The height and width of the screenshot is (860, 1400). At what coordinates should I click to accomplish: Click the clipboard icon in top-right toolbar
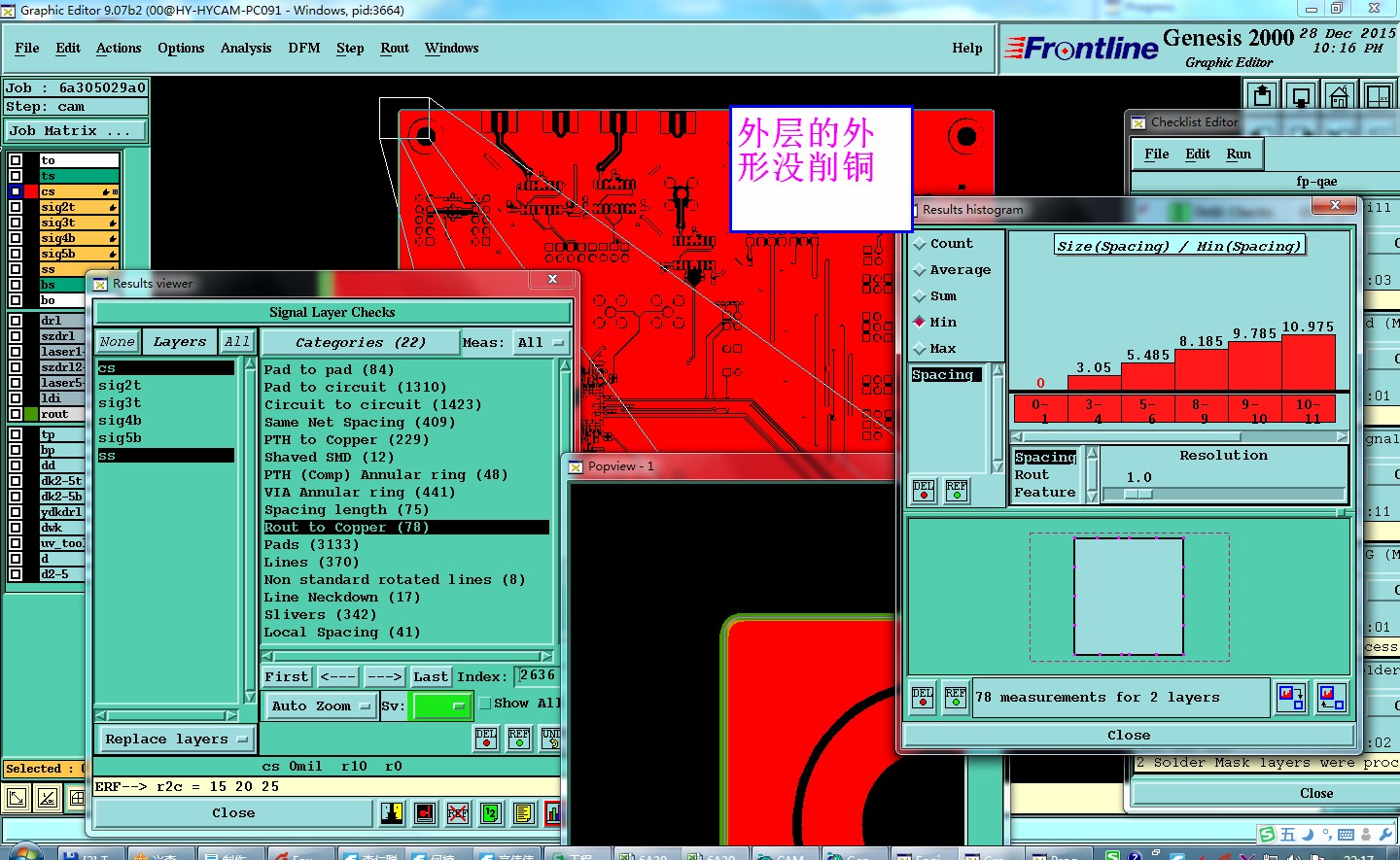(1262, 95)
